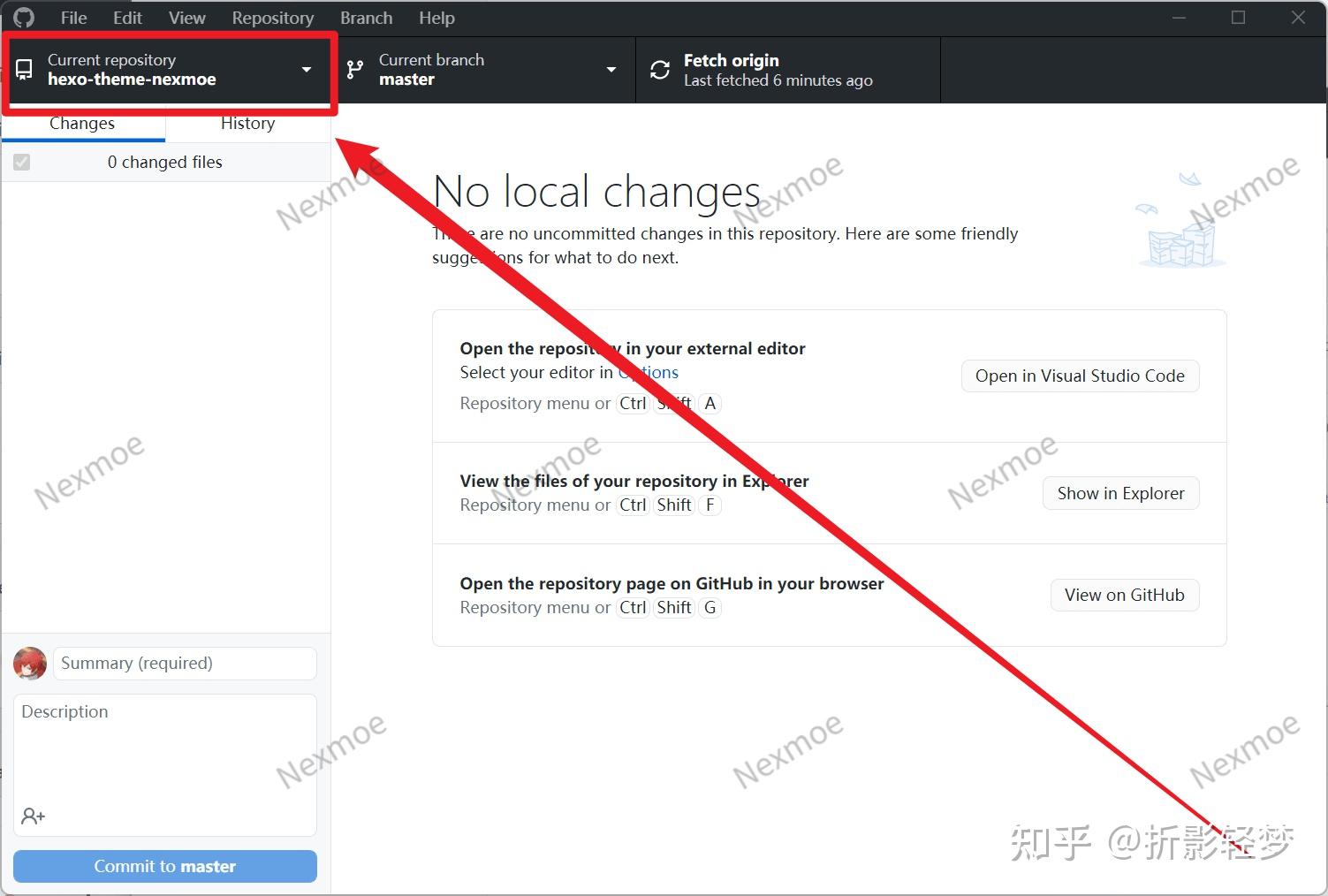This screenshot has height=896, width=1328.
Task: Click Fetch origin button
Action: [788, 70]
